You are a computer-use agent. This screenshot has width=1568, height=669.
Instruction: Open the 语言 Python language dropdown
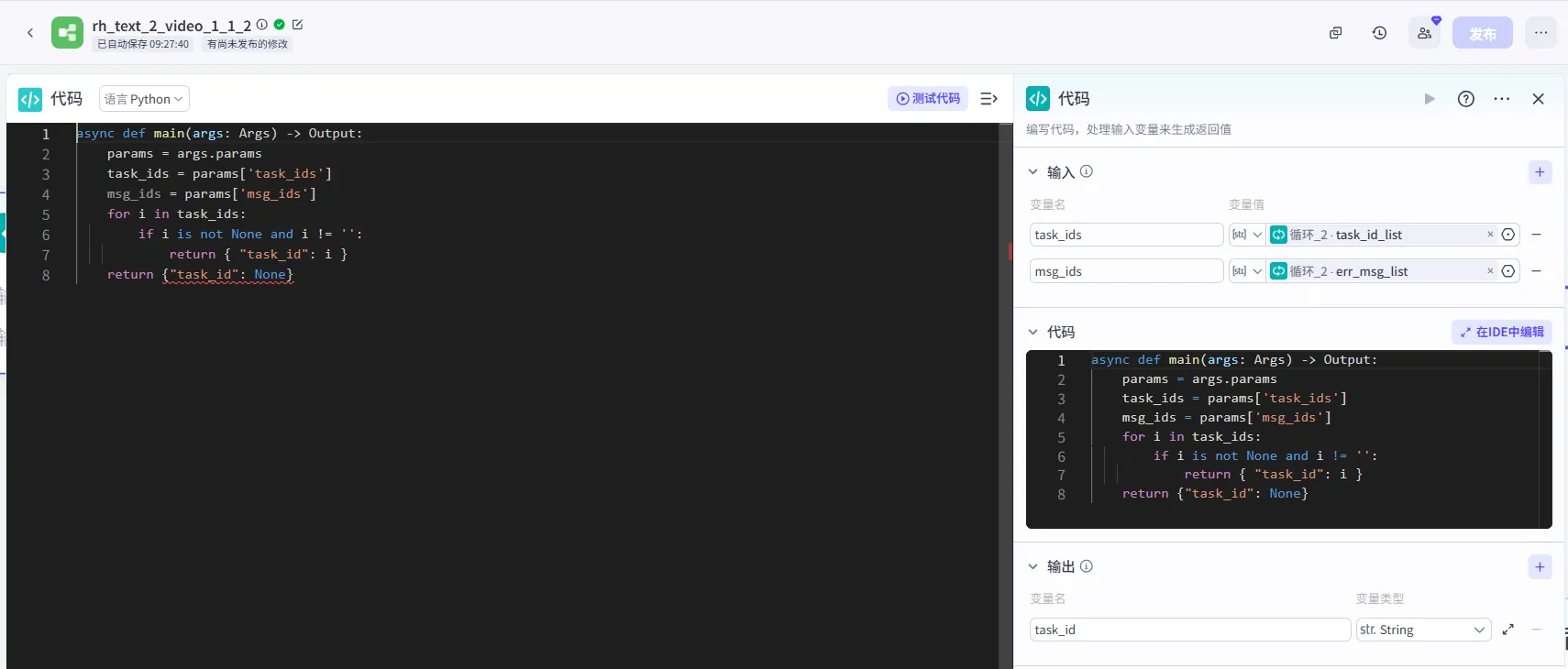(144, 99)
